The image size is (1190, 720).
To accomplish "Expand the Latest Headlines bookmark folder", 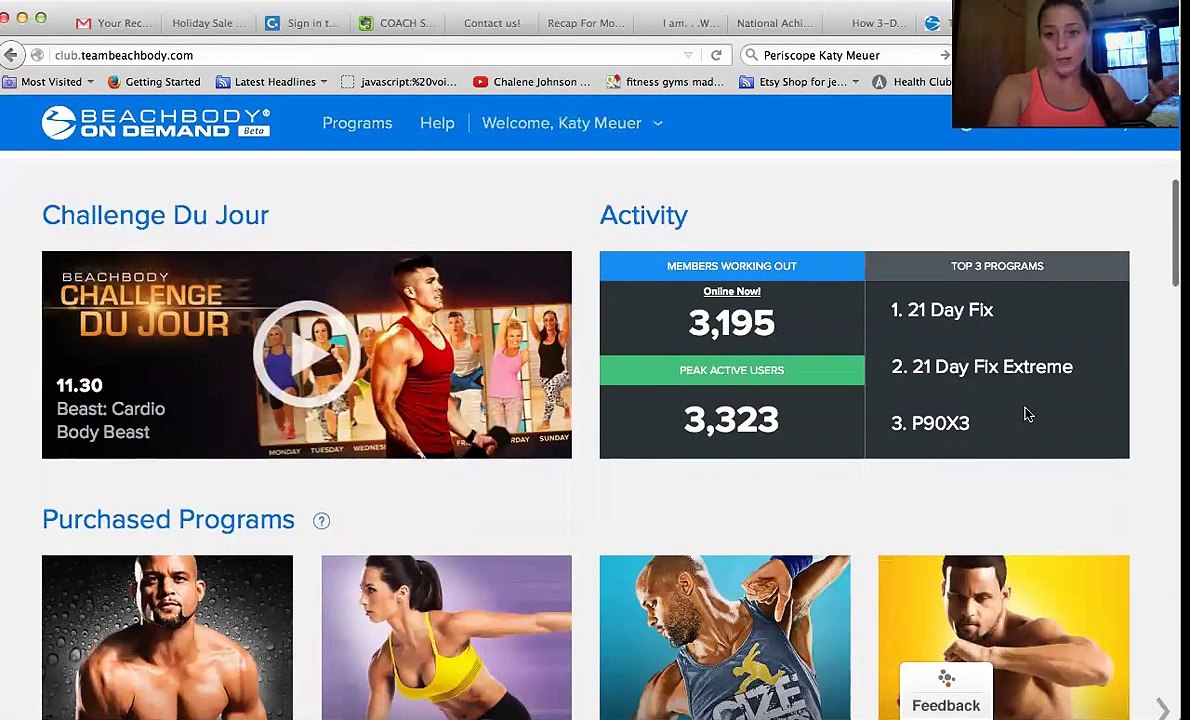I will [272, 82].
